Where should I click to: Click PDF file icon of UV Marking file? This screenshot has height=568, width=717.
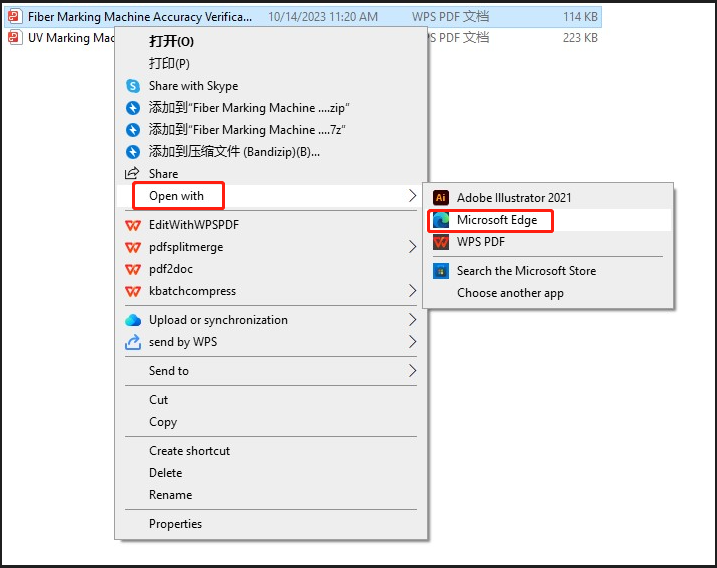(x=15, y=38)
